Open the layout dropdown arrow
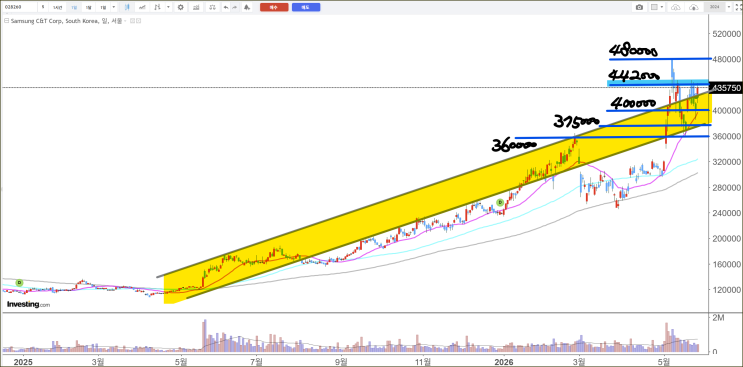 coord(662,7)
